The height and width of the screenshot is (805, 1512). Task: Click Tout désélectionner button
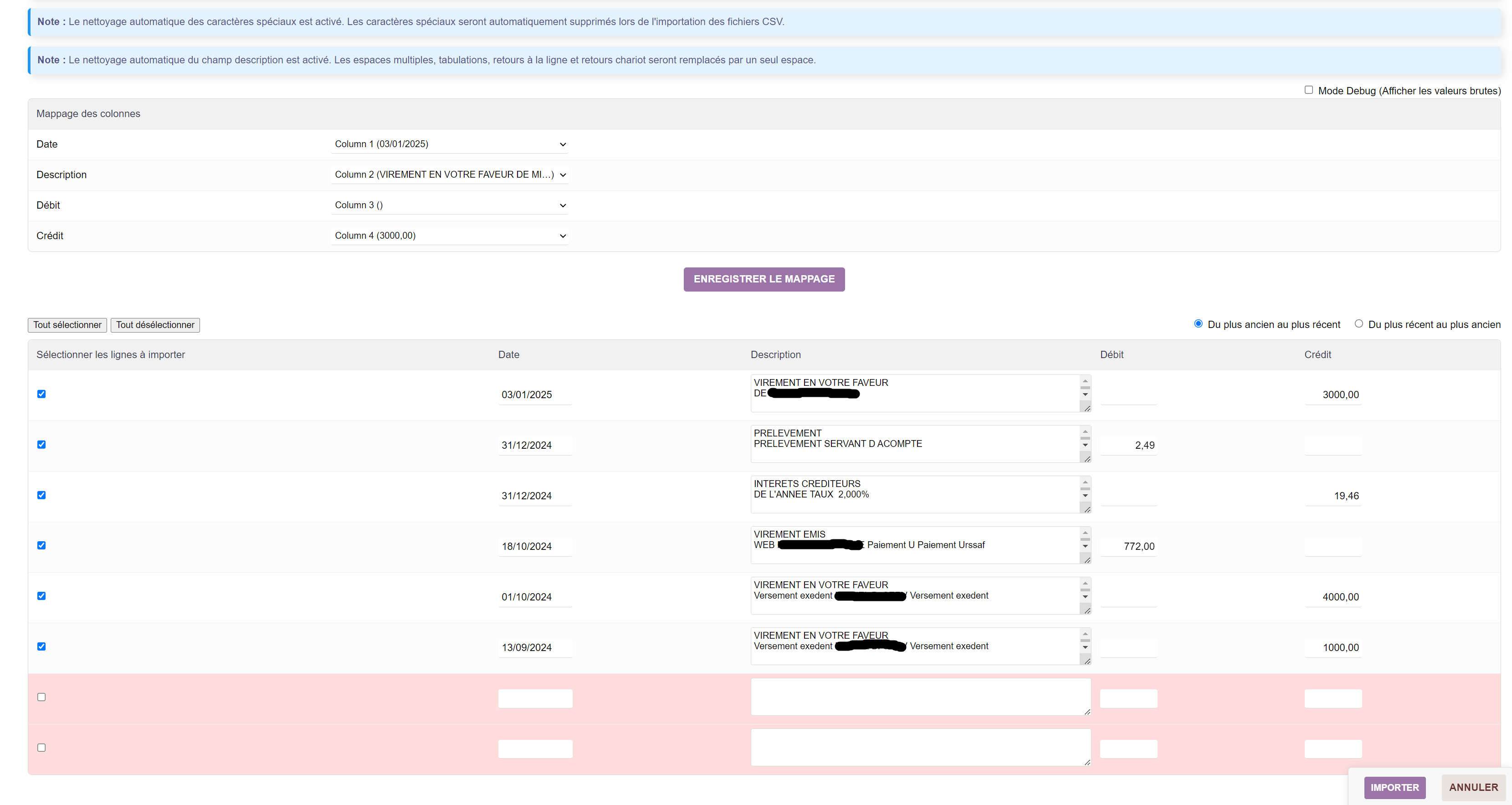coord(155,325)
